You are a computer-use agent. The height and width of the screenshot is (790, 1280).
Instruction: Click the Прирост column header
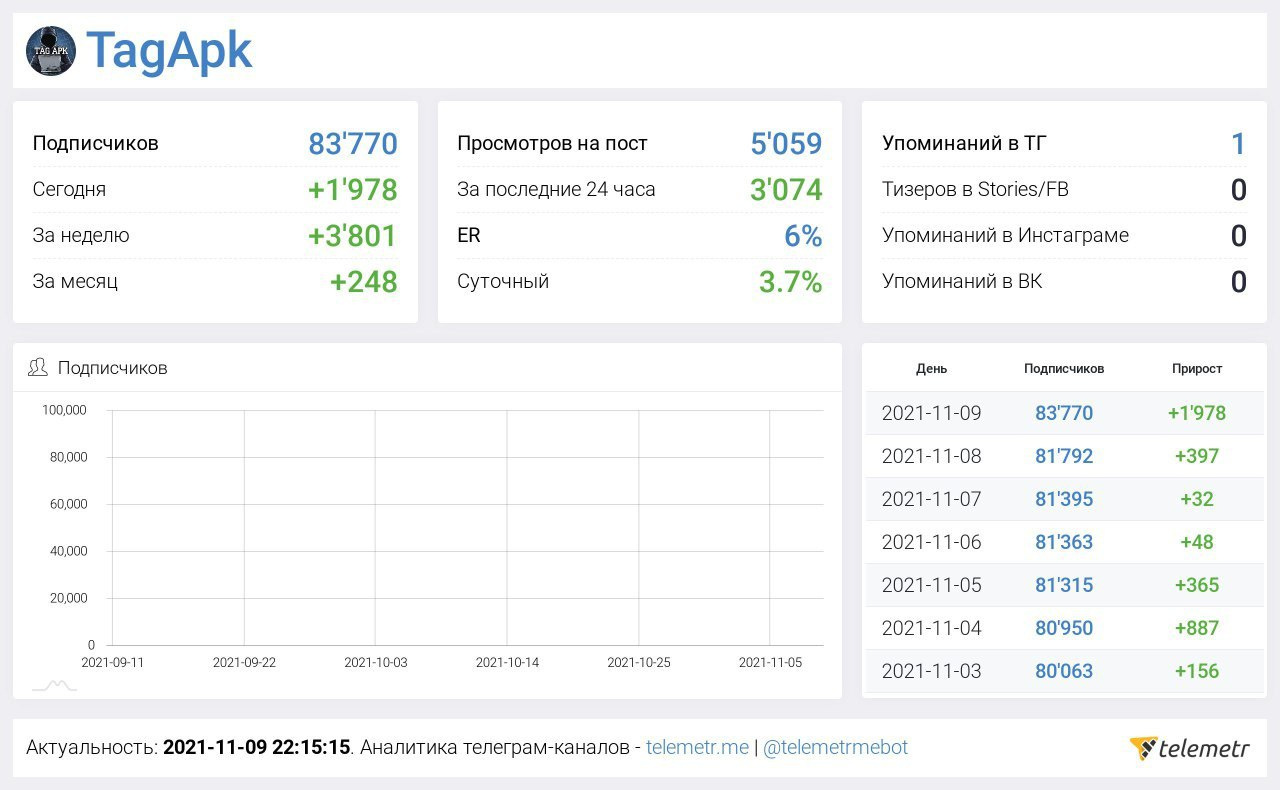(1197, 368)
